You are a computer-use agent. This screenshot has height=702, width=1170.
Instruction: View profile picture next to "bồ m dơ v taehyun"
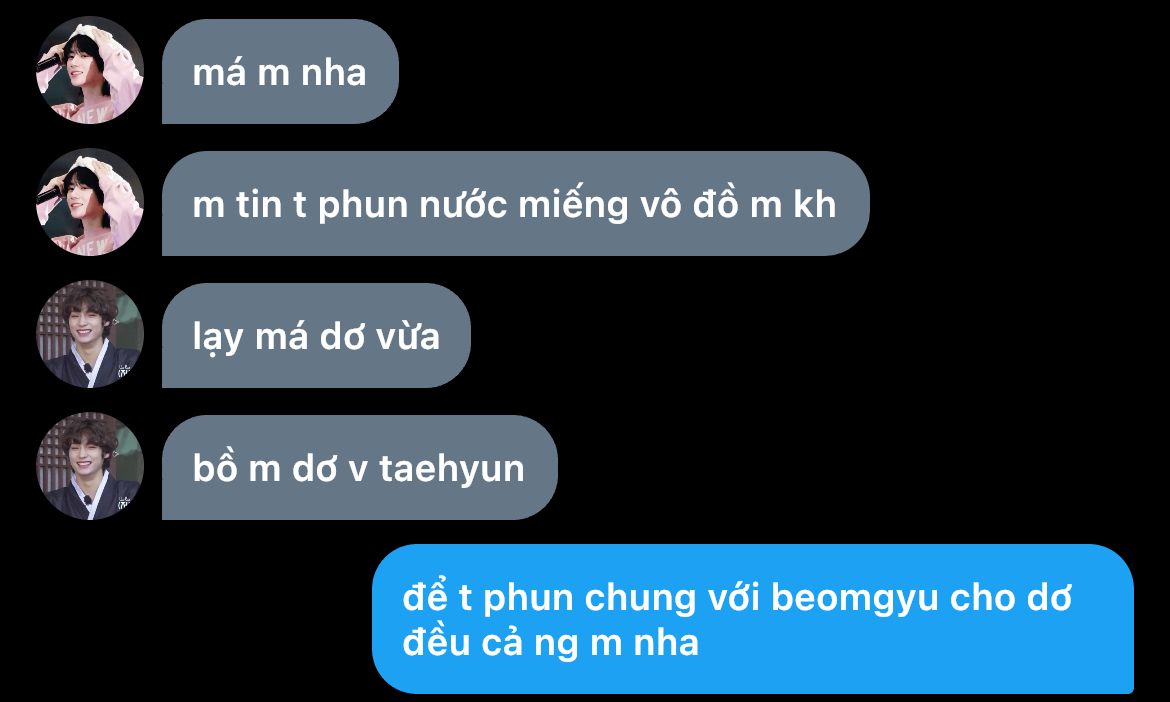tap(90, 466)
